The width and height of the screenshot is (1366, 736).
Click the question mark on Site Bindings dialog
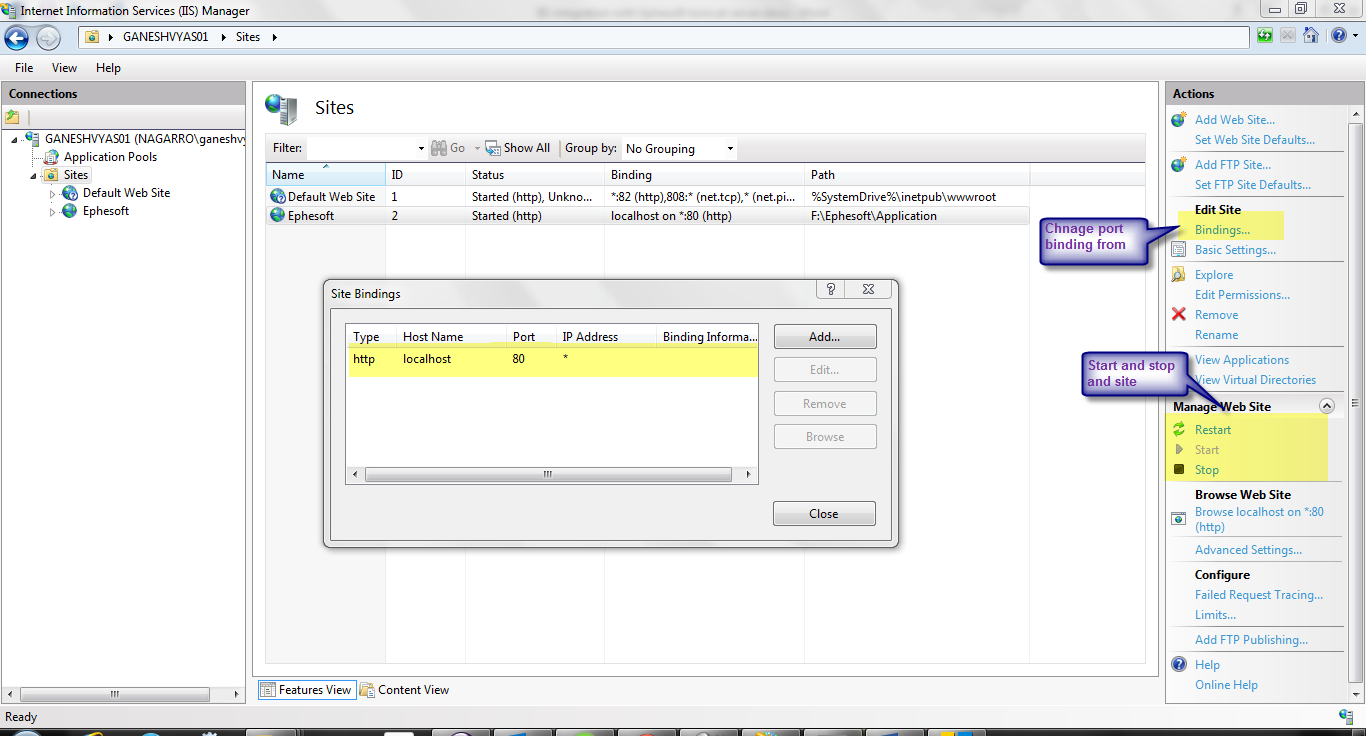pos(830,289)
